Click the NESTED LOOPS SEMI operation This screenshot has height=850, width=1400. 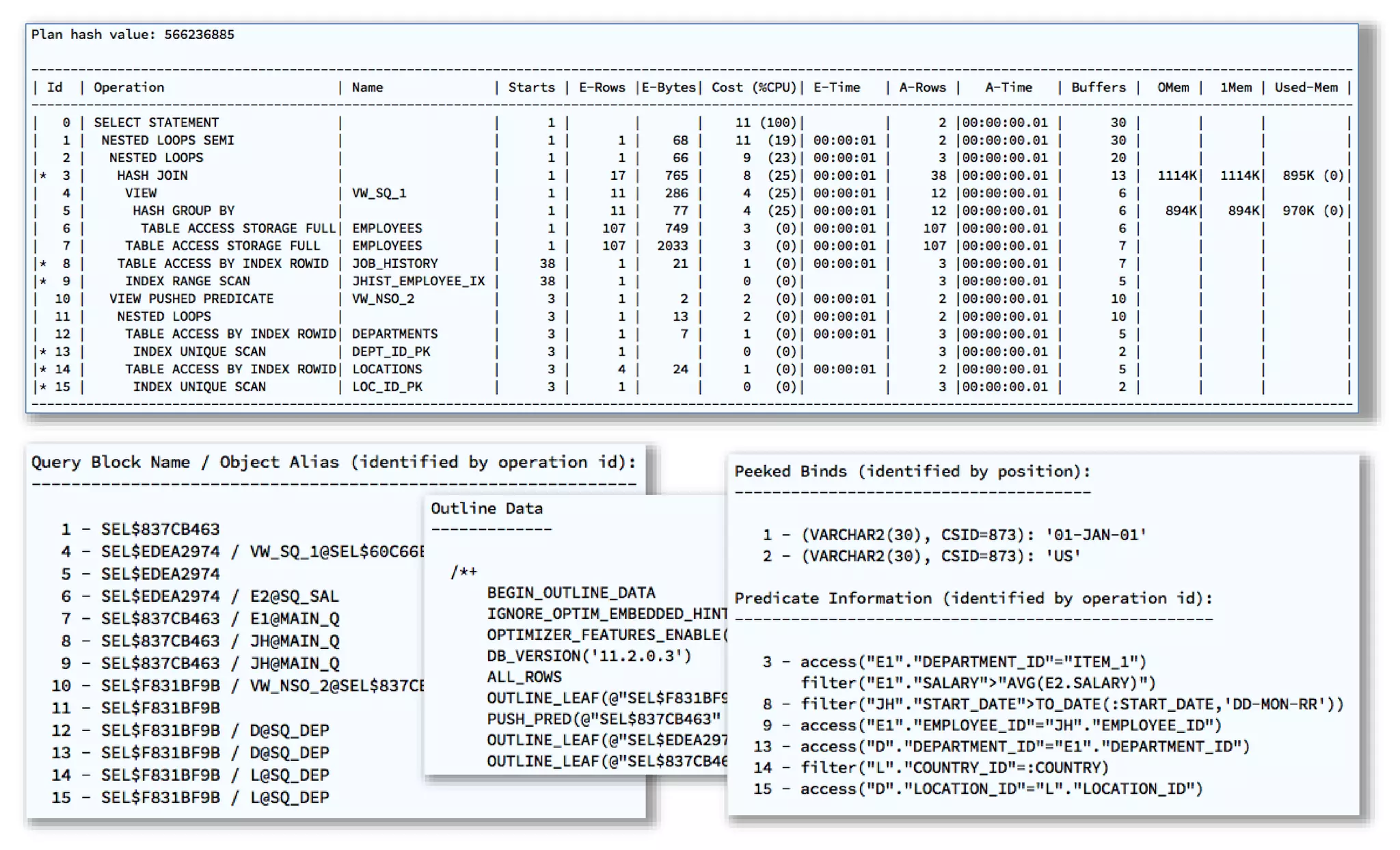167,140
